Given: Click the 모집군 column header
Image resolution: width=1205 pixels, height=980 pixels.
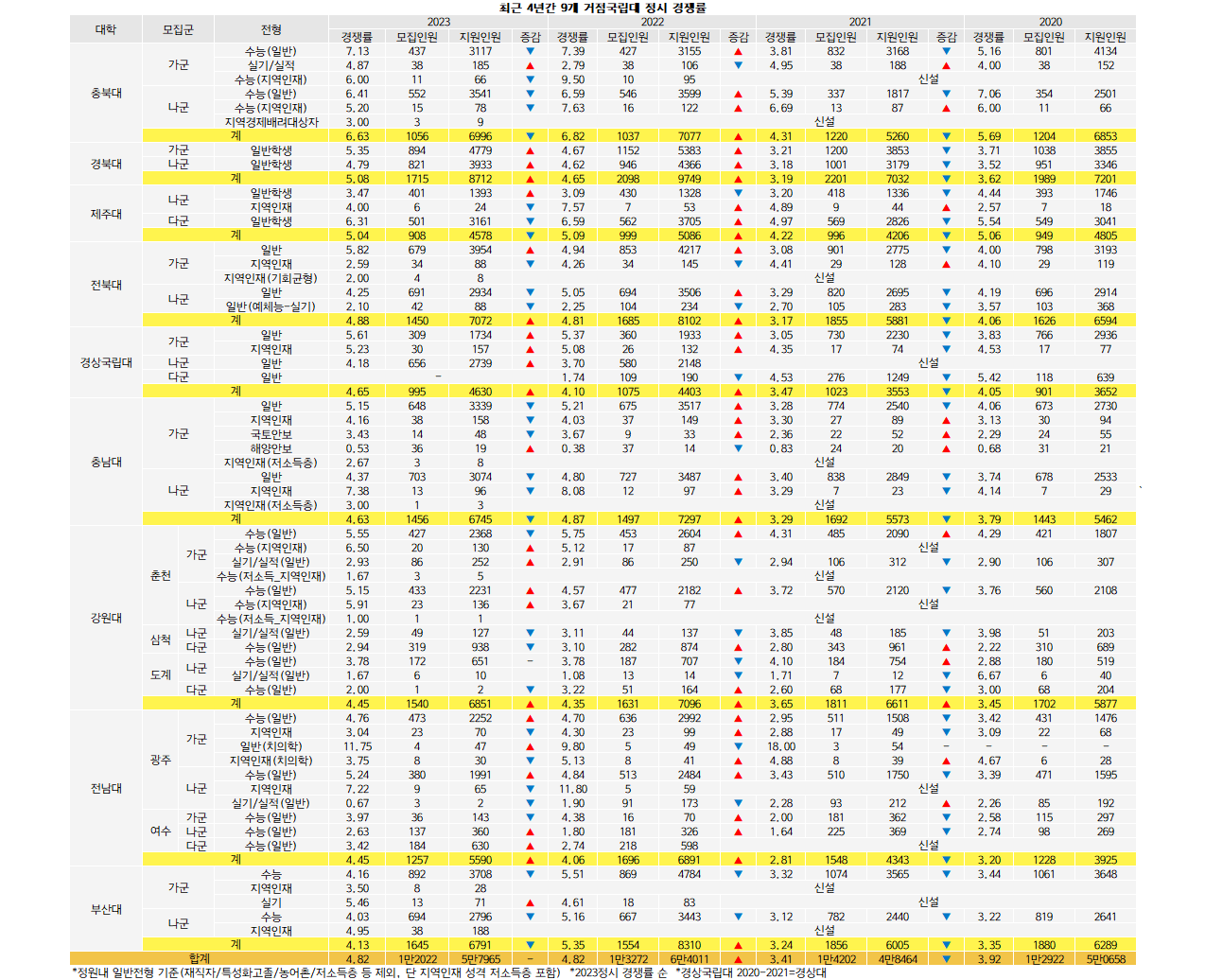Looking at the screenshot, I should pyautogui.click(x=178, y=29).
